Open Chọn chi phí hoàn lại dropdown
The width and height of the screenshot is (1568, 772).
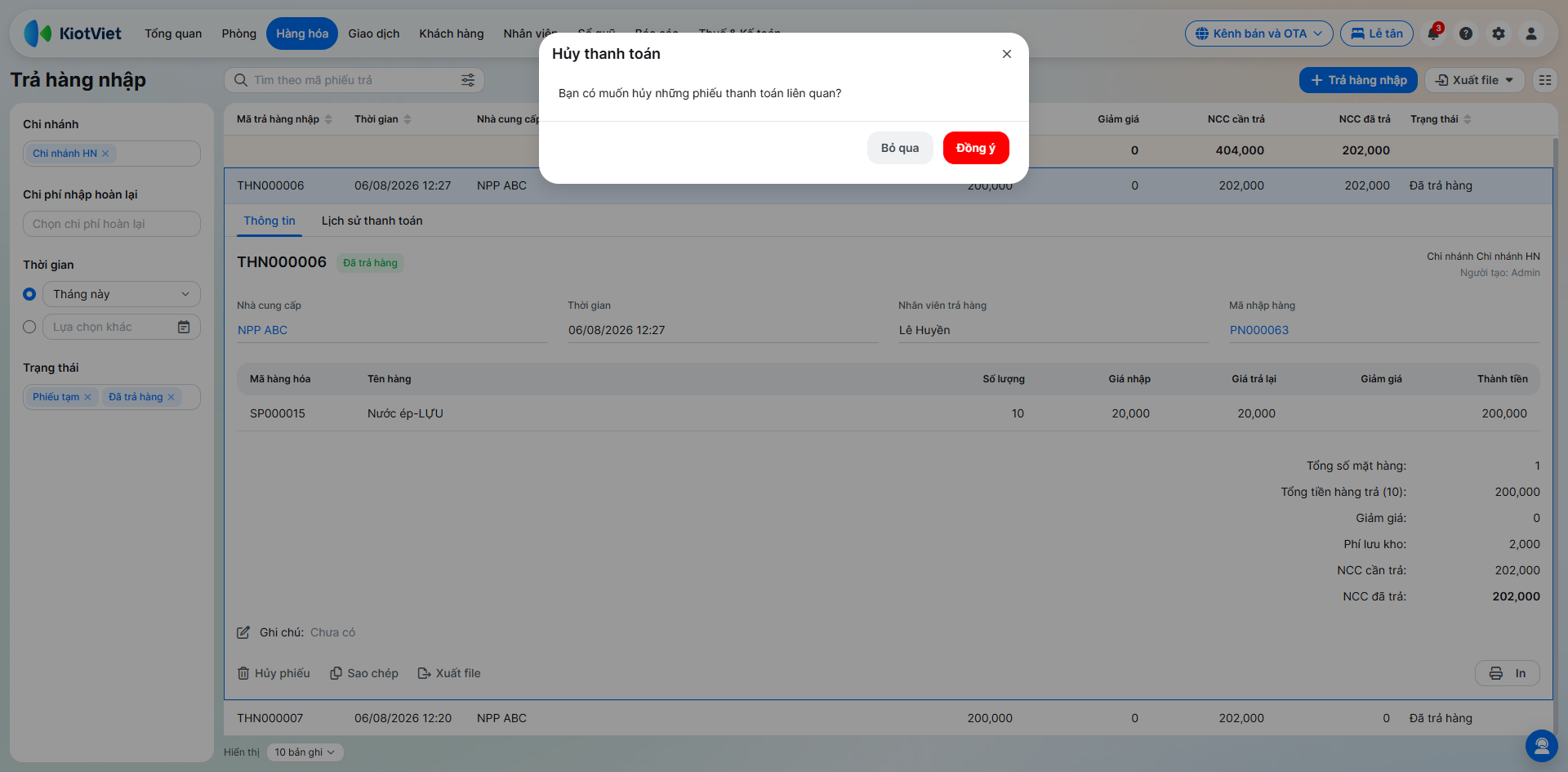coord(112,224)
